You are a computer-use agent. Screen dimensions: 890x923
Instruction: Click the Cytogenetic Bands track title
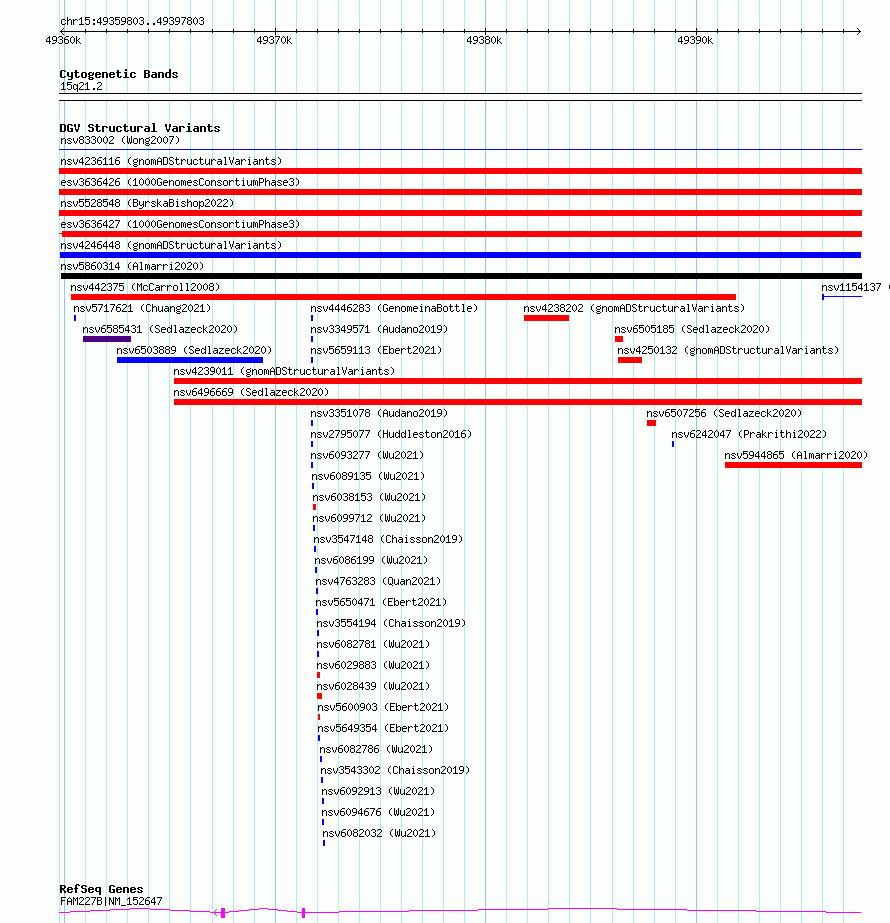119,74
